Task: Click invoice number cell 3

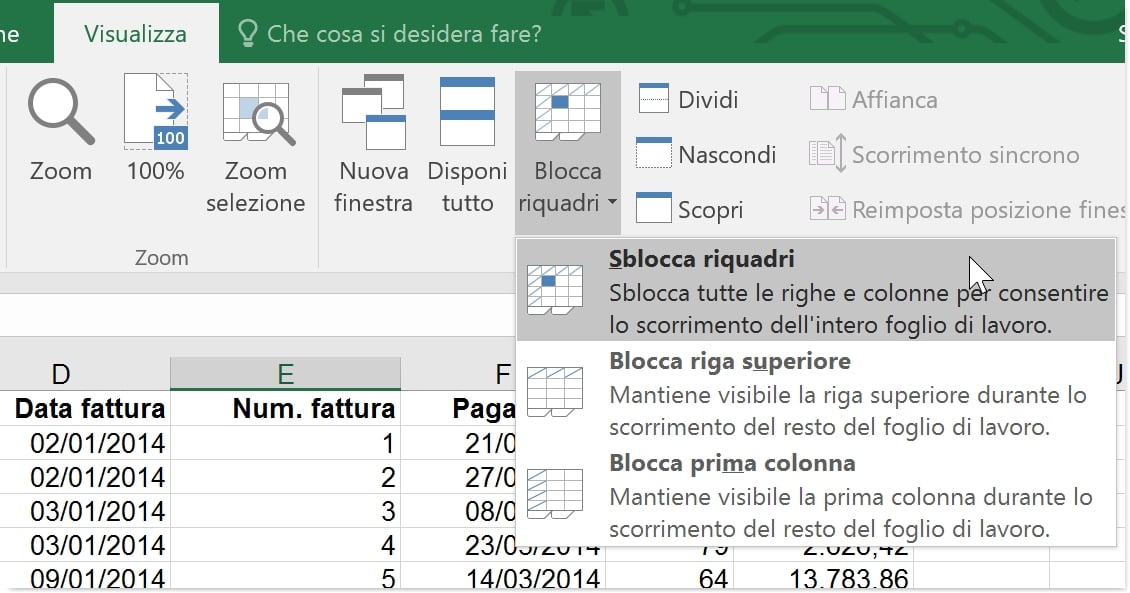Action: click(285, 511)
